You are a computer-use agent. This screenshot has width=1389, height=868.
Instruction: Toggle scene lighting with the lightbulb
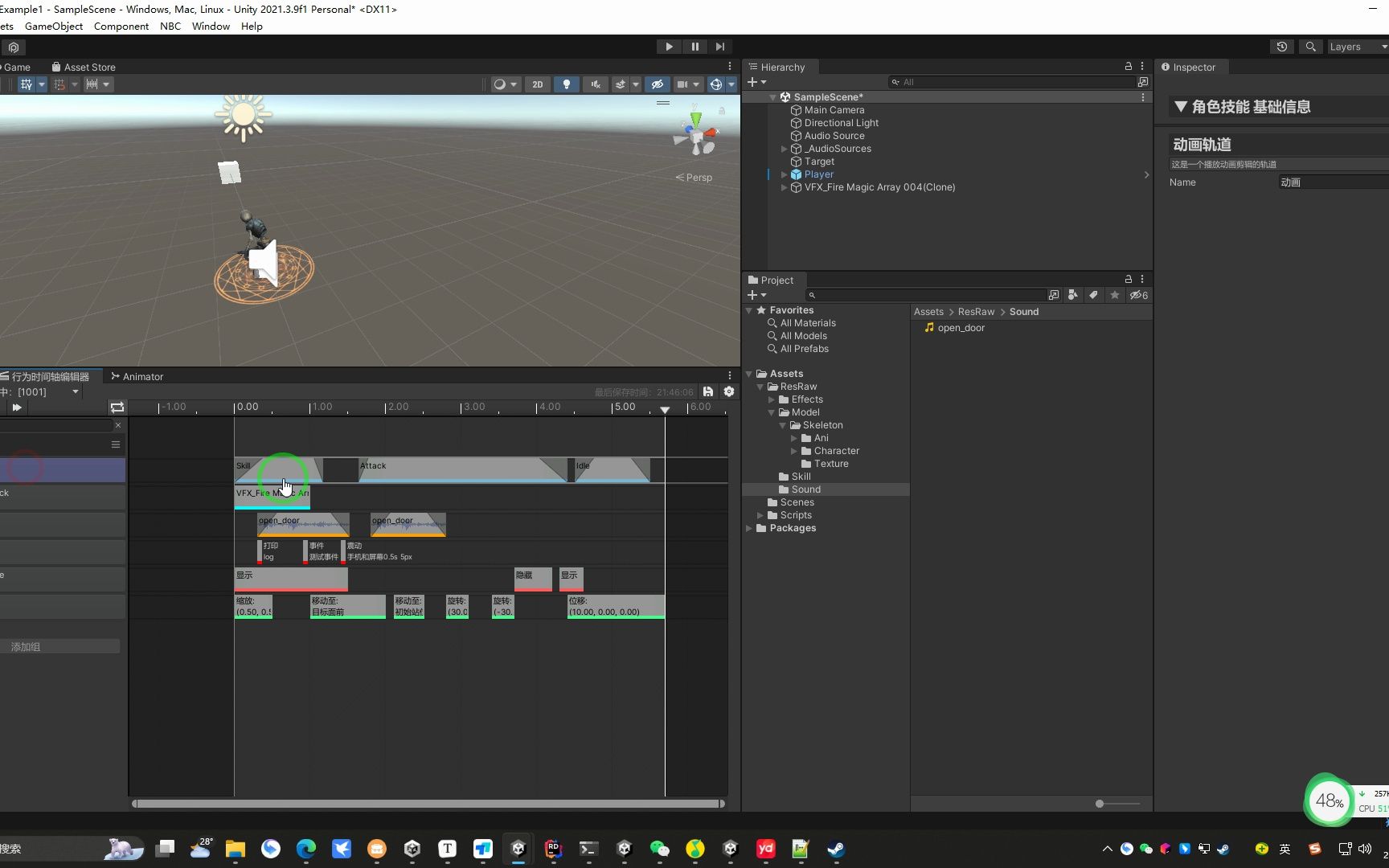(567, 84)
